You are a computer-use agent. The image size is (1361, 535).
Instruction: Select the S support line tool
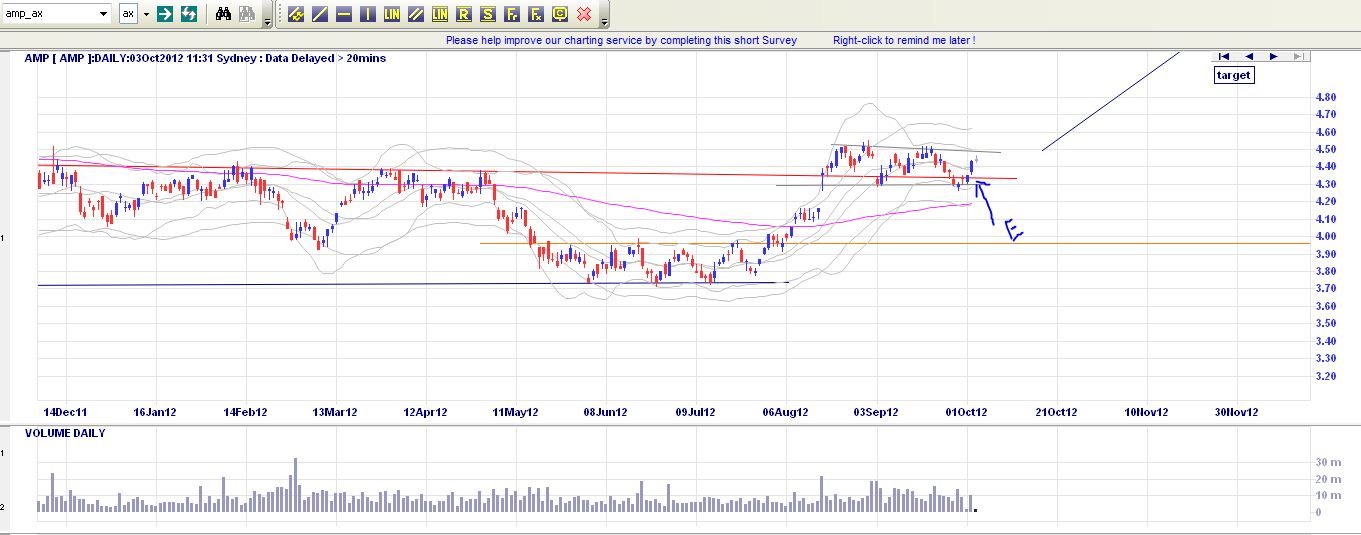click(488, 14)
